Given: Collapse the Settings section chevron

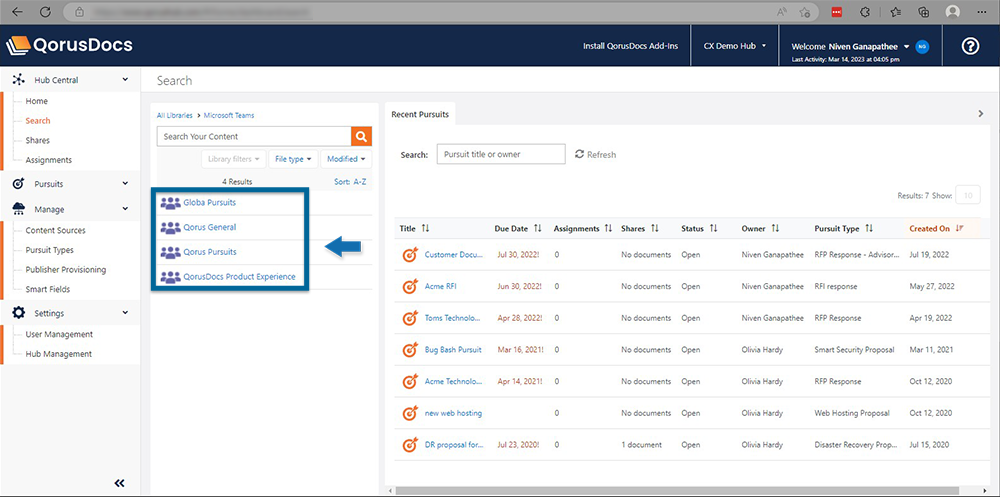Looking at the screenshot, I should point(126,313).
